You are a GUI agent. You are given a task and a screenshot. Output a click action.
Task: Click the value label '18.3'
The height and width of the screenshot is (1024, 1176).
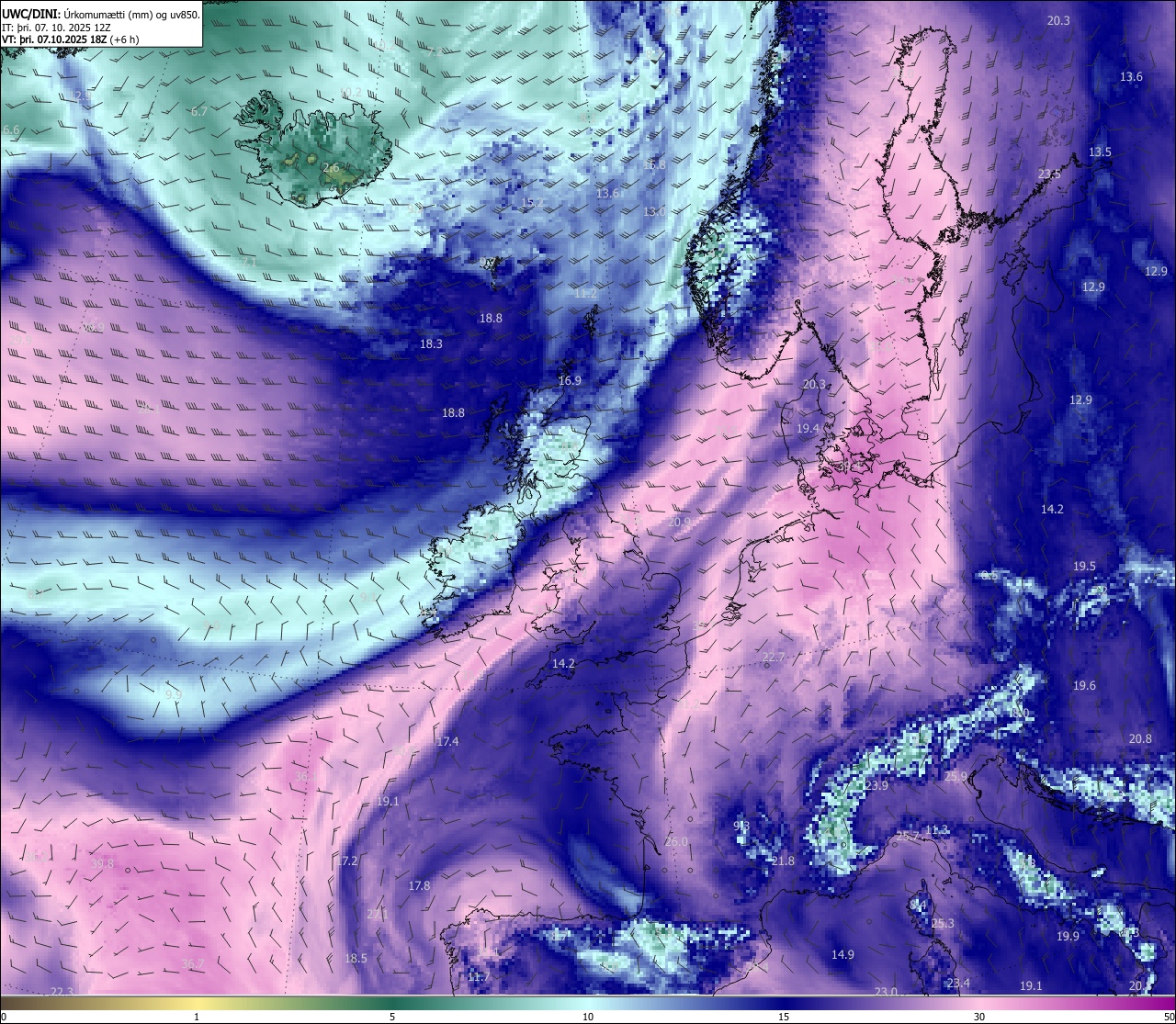pyautogui.click(x=431, y=344)
